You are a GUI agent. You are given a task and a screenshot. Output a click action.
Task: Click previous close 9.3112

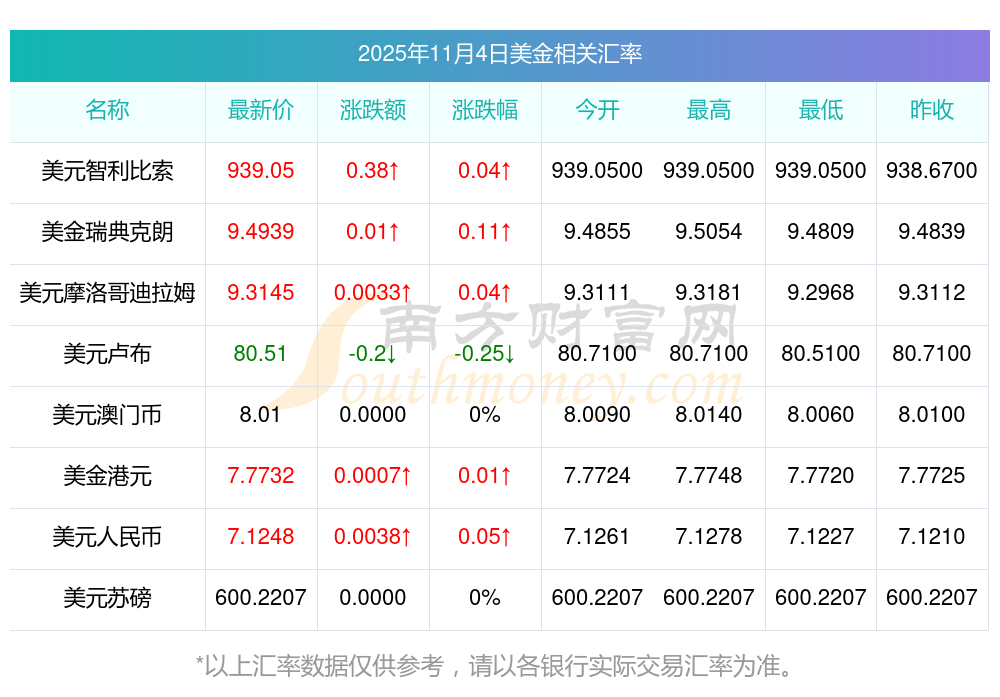(932, 292)
